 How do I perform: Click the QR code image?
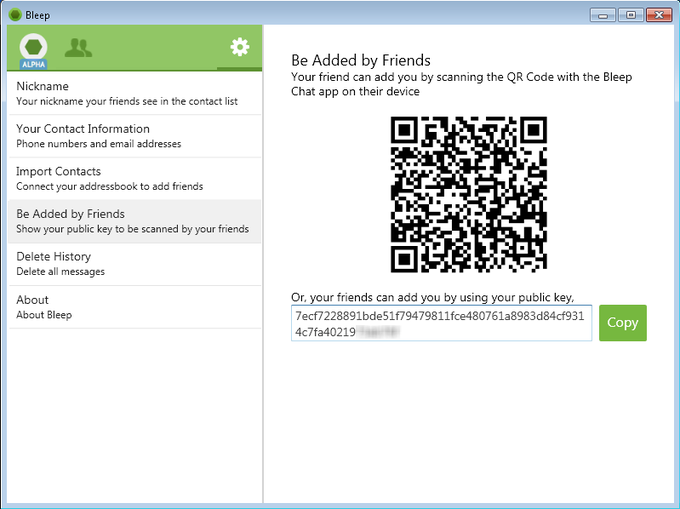click(468, 194)
